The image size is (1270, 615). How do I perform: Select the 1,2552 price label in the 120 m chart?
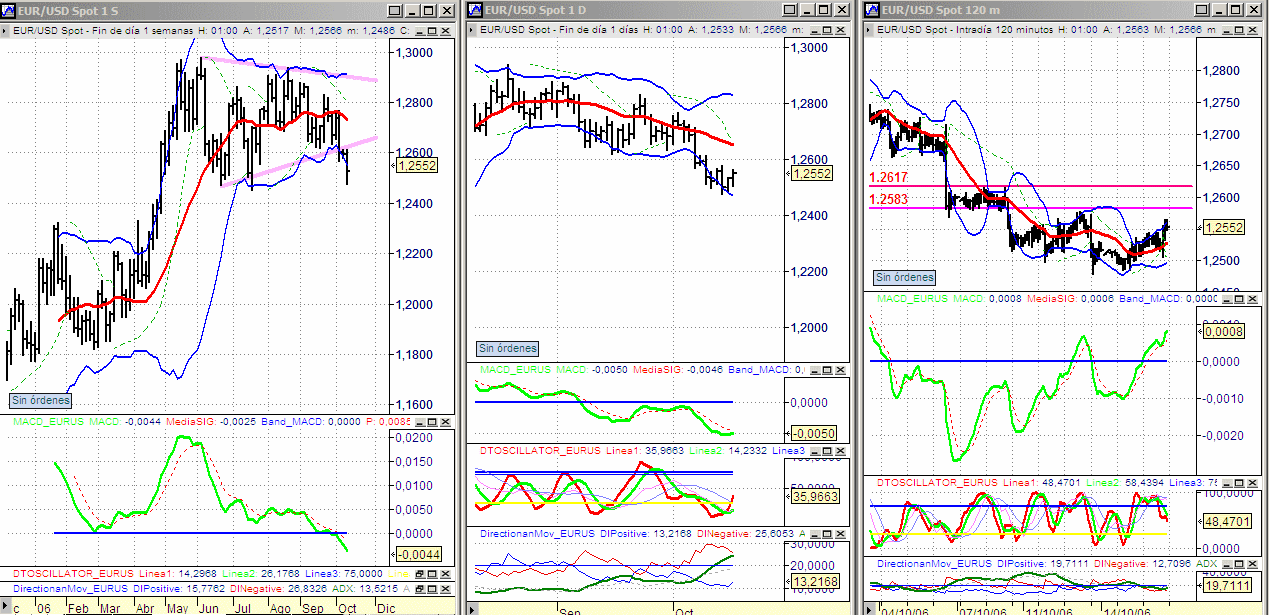tap(1224, 227)
